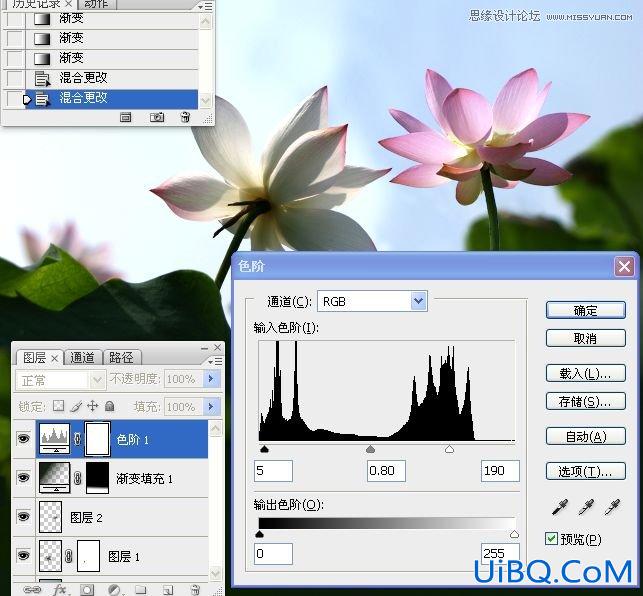Open the Layers panel flyout menu
This screenshot has width=643, height=596.
215,361
